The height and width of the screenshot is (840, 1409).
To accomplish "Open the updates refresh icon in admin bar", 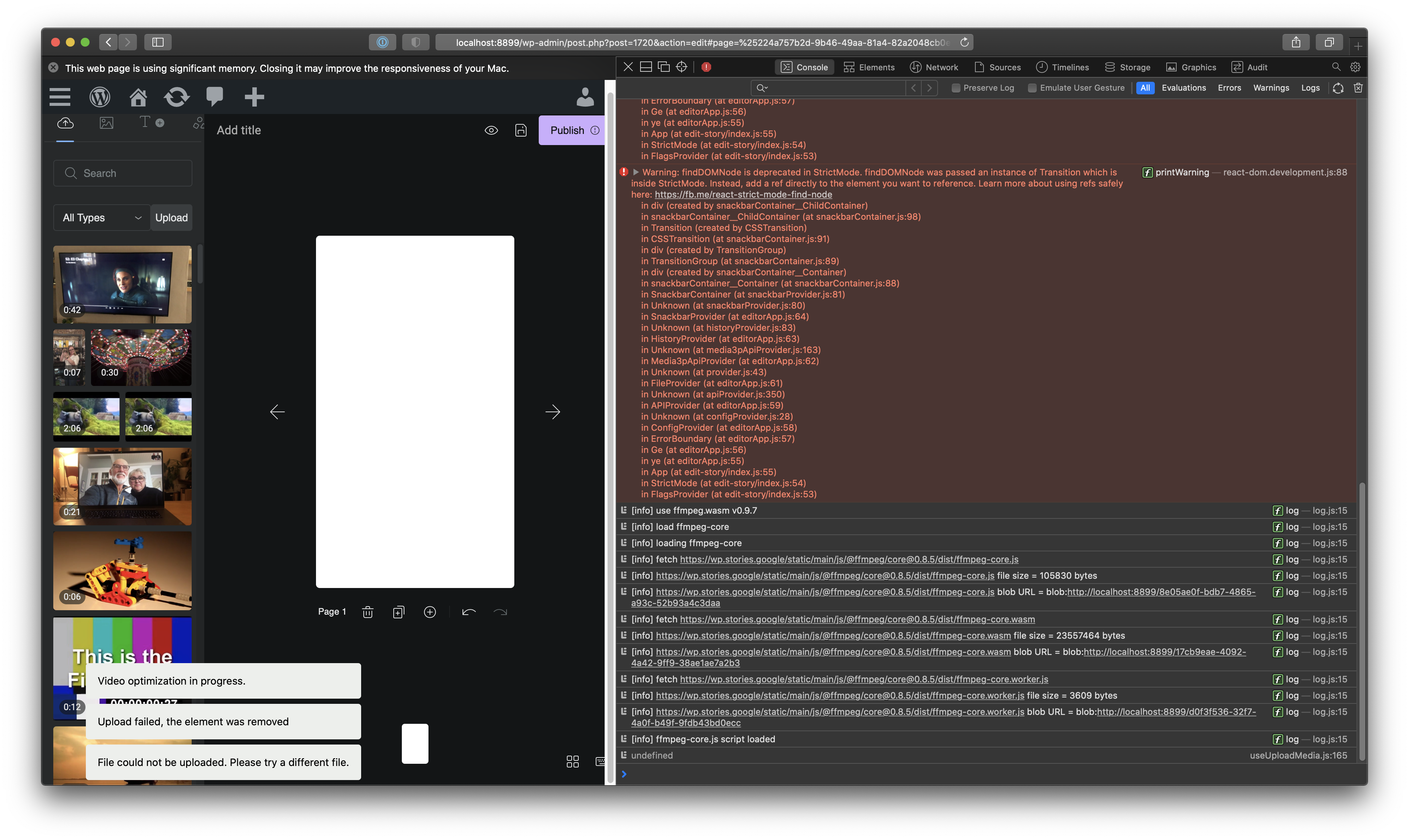I will [x=176, y=97].
